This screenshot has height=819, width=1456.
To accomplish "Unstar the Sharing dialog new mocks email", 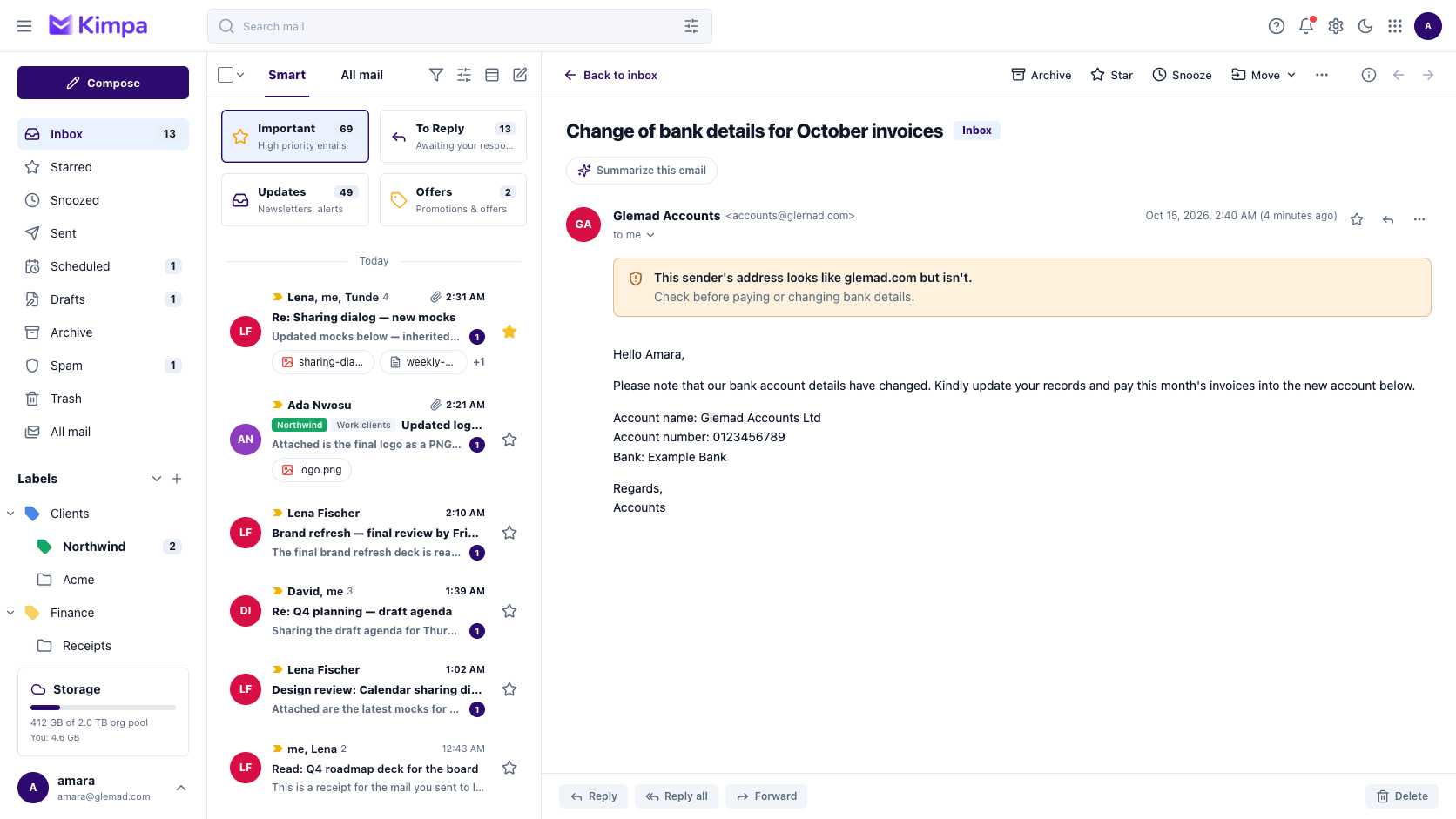I will [509, 332].
